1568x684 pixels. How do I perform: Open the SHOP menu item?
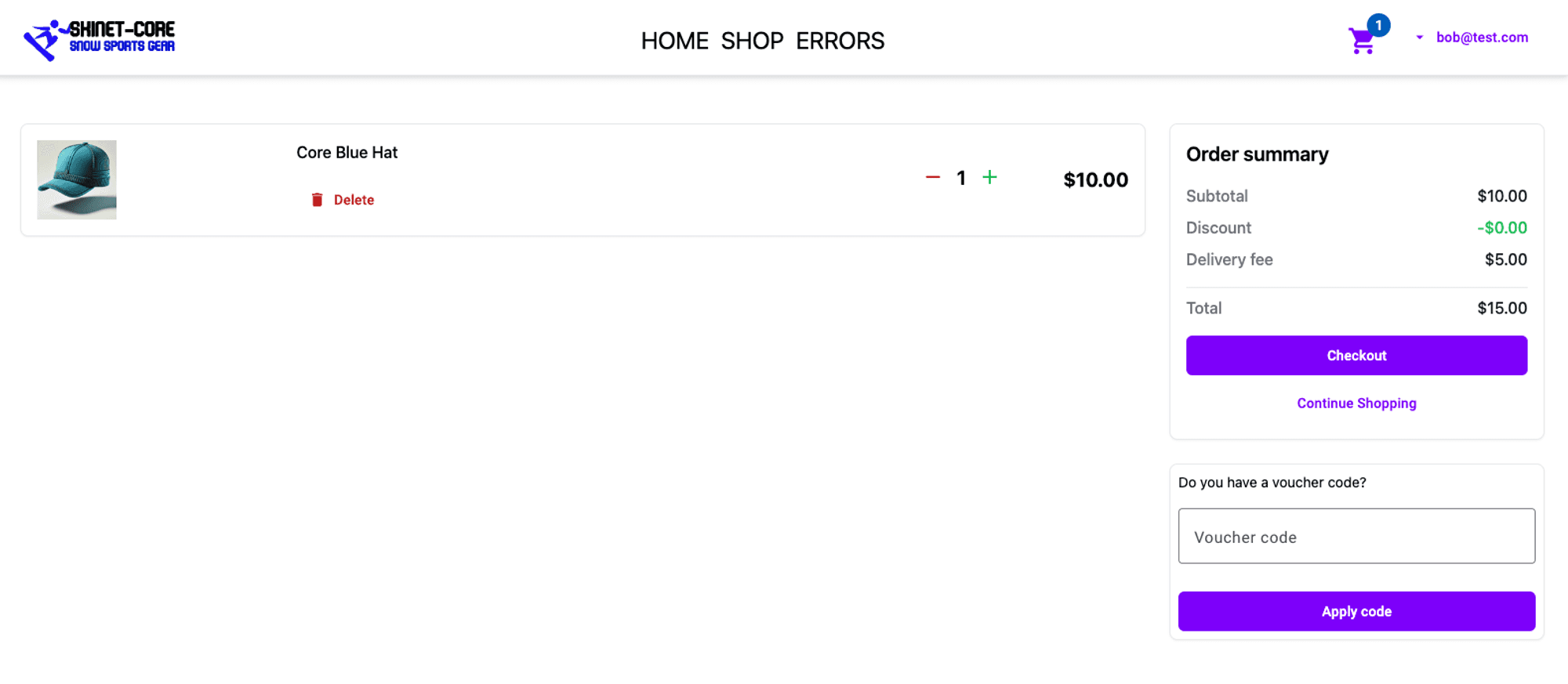752,41
